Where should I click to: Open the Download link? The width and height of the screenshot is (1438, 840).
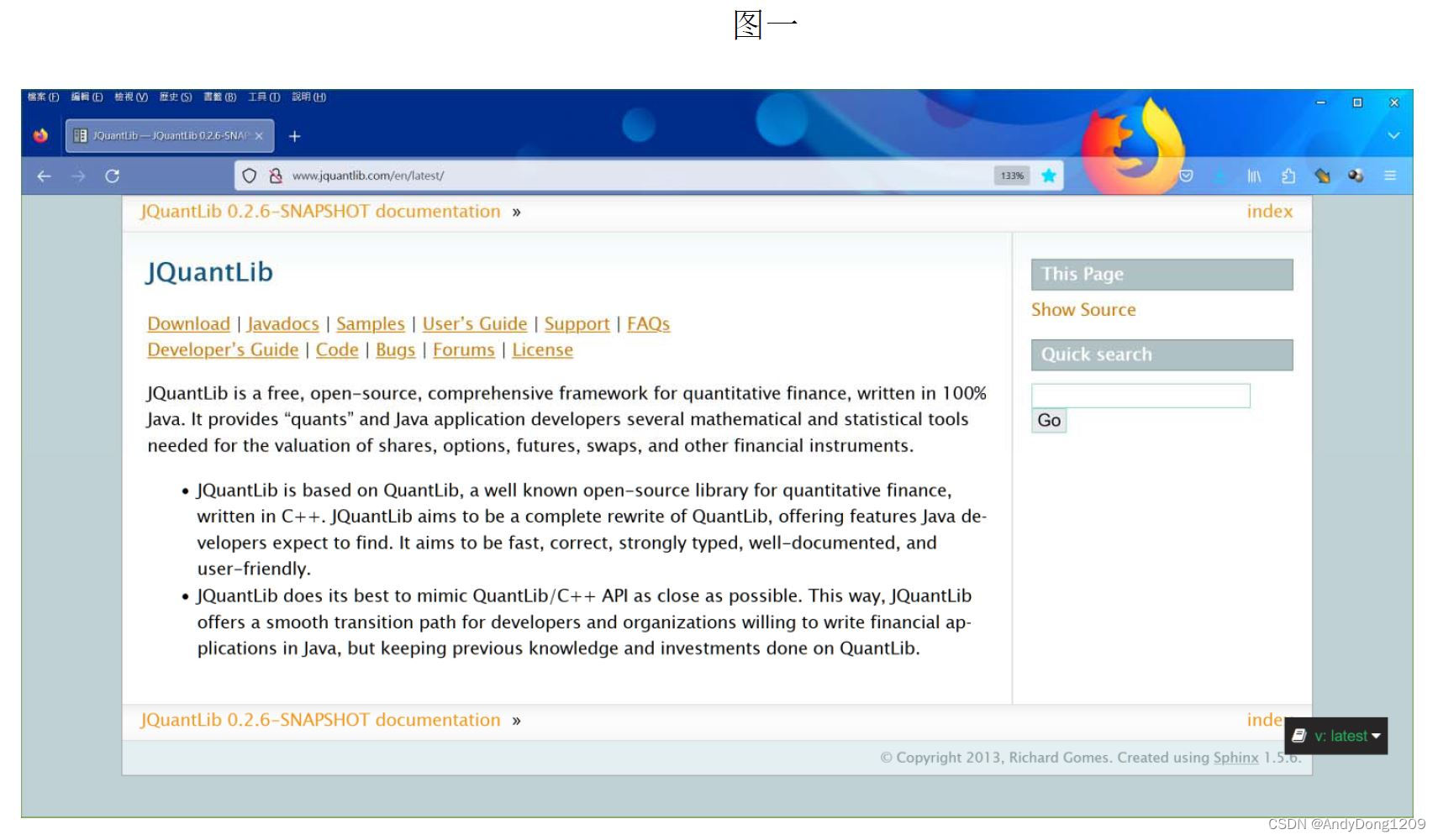click(188, 324)
